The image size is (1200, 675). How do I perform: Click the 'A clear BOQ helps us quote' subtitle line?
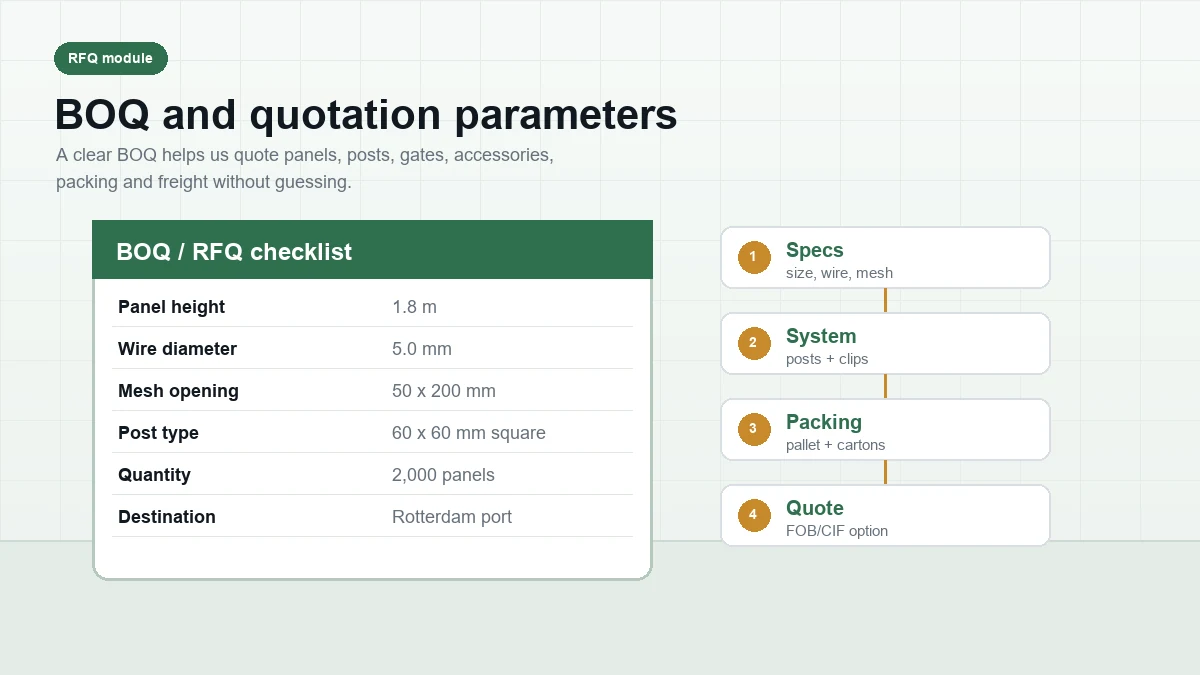pos(305,156)
